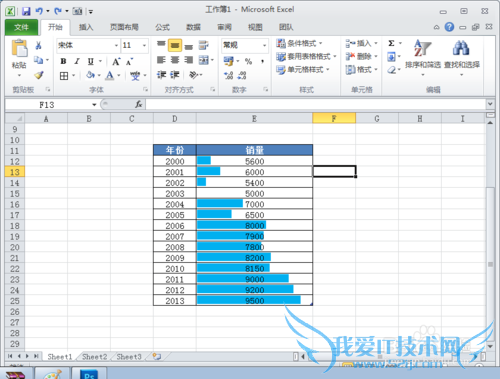Switch to the Insert tab
The width and height of the screenshot is (500, 379).
point(86,27)
